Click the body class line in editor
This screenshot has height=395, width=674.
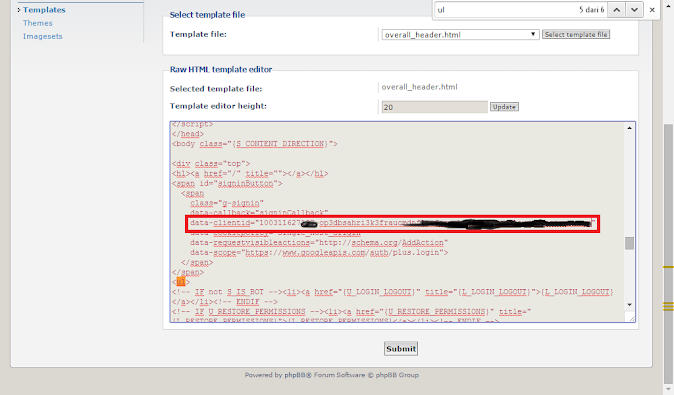click(255, 144)
